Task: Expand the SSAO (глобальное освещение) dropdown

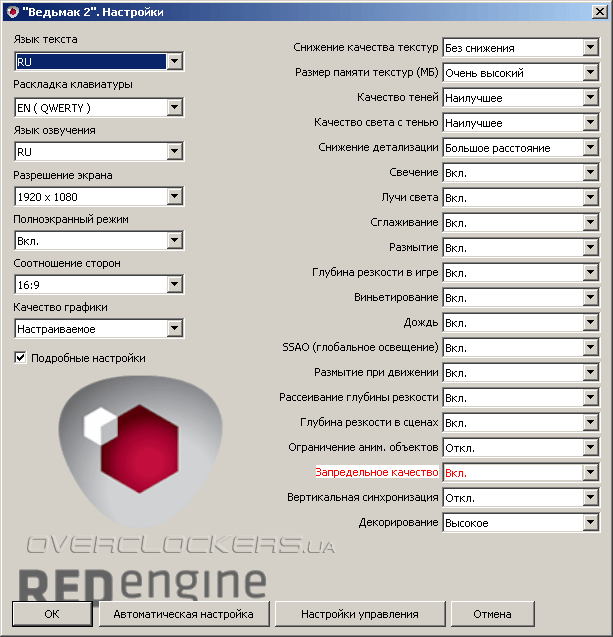Action: (x=521, y=348)
